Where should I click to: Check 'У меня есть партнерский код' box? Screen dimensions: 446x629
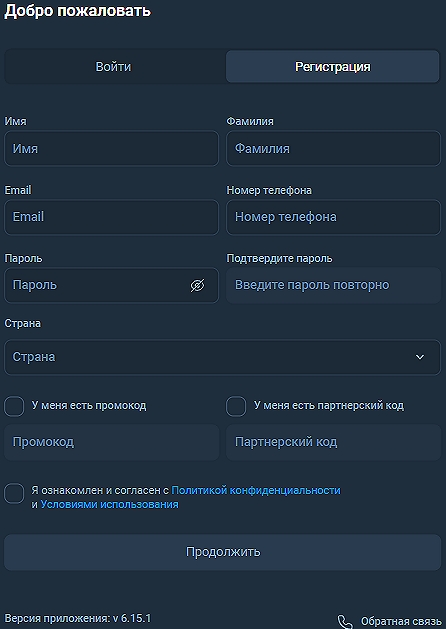tap(236, 406)
